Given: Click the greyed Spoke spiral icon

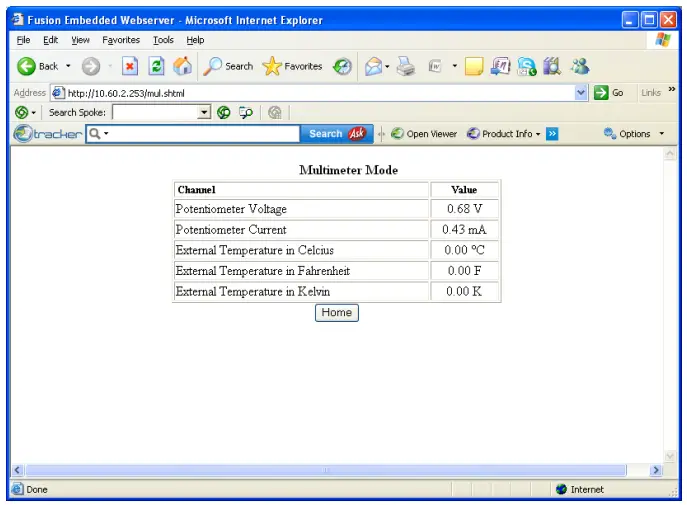Looking at the screenshot, I should (275, 113).
